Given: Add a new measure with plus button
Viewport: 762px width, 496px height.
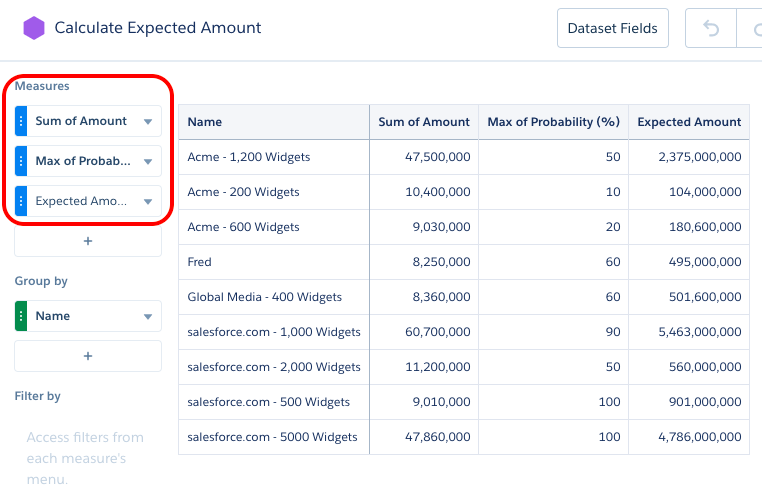Looking at the screenshot, I should tap(88, 241).
